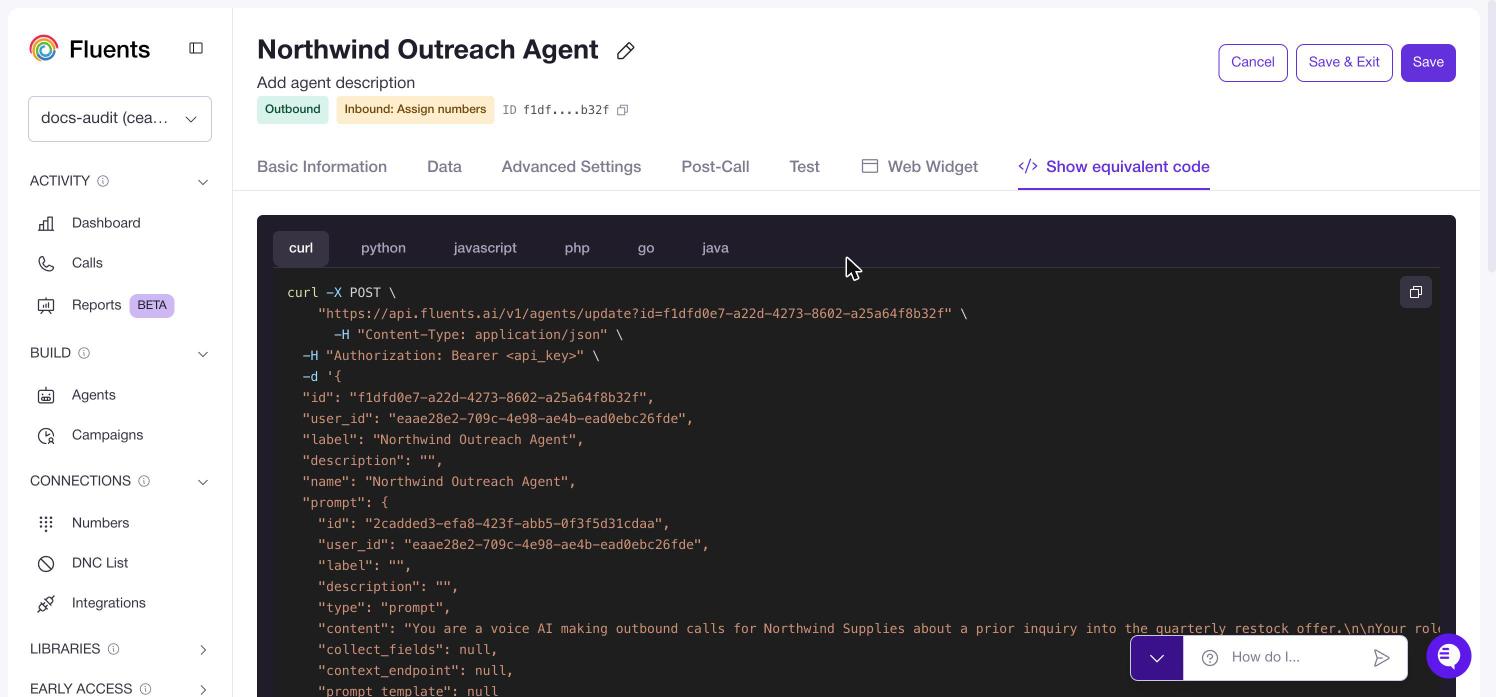
Task: Click the Web Widget window icon
Action: 870,166
